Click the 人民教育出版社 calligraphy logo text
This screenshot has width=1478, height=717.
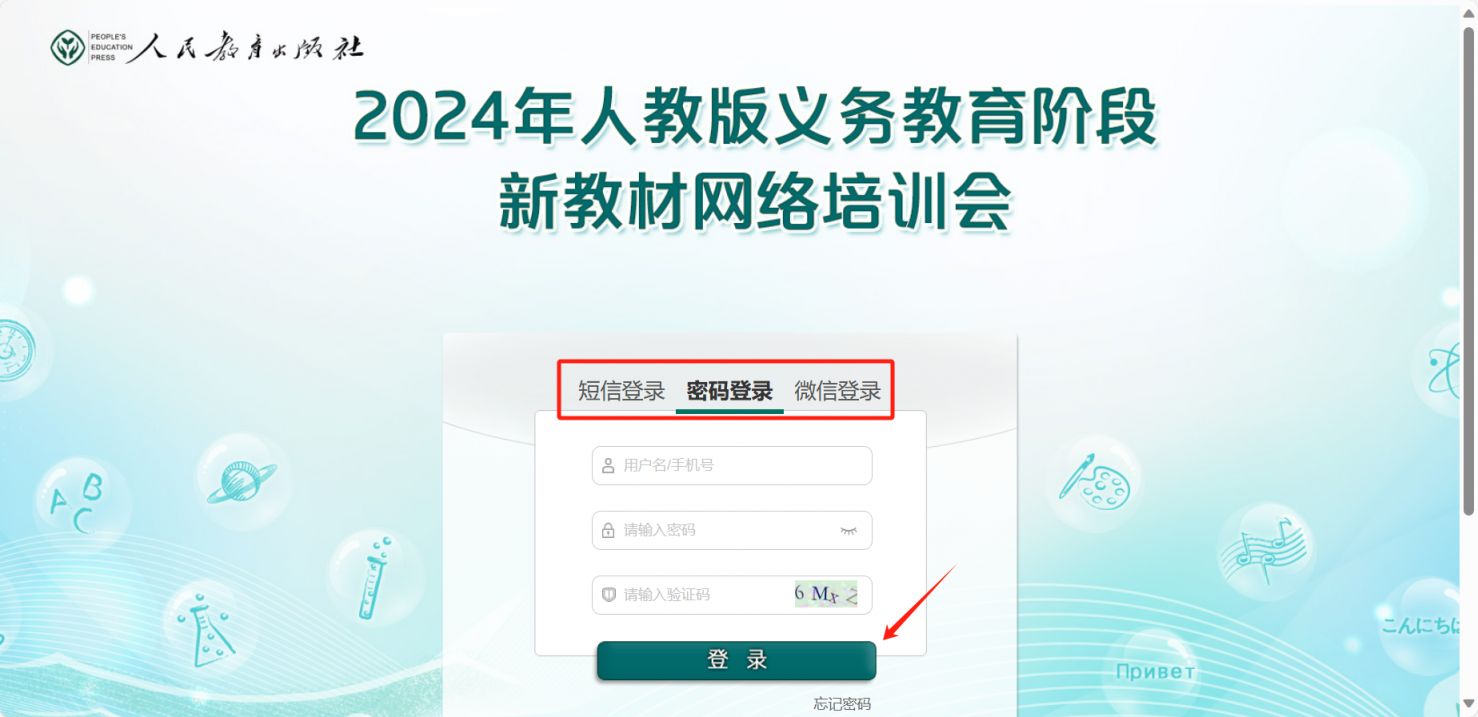click(x=247, y=48)
